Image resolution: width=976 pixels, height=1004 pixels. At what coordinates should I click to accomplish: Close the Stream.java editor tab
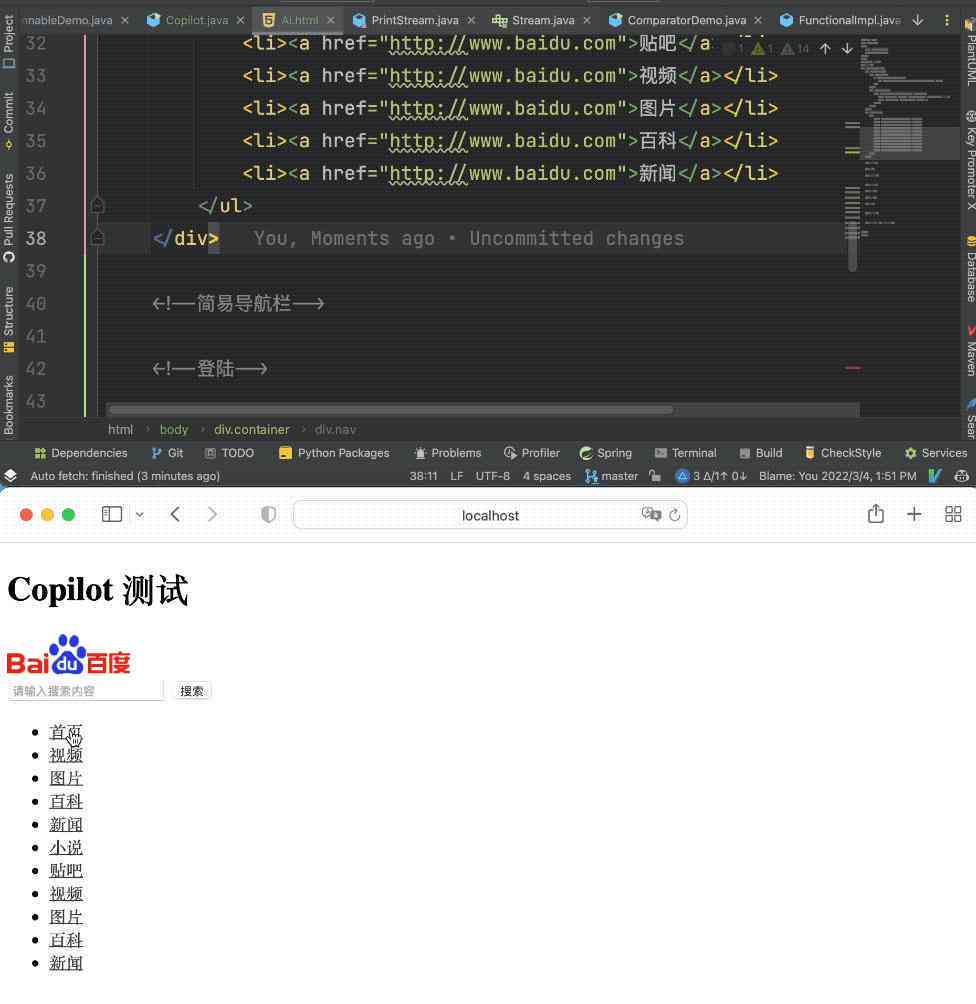(587, 20)
